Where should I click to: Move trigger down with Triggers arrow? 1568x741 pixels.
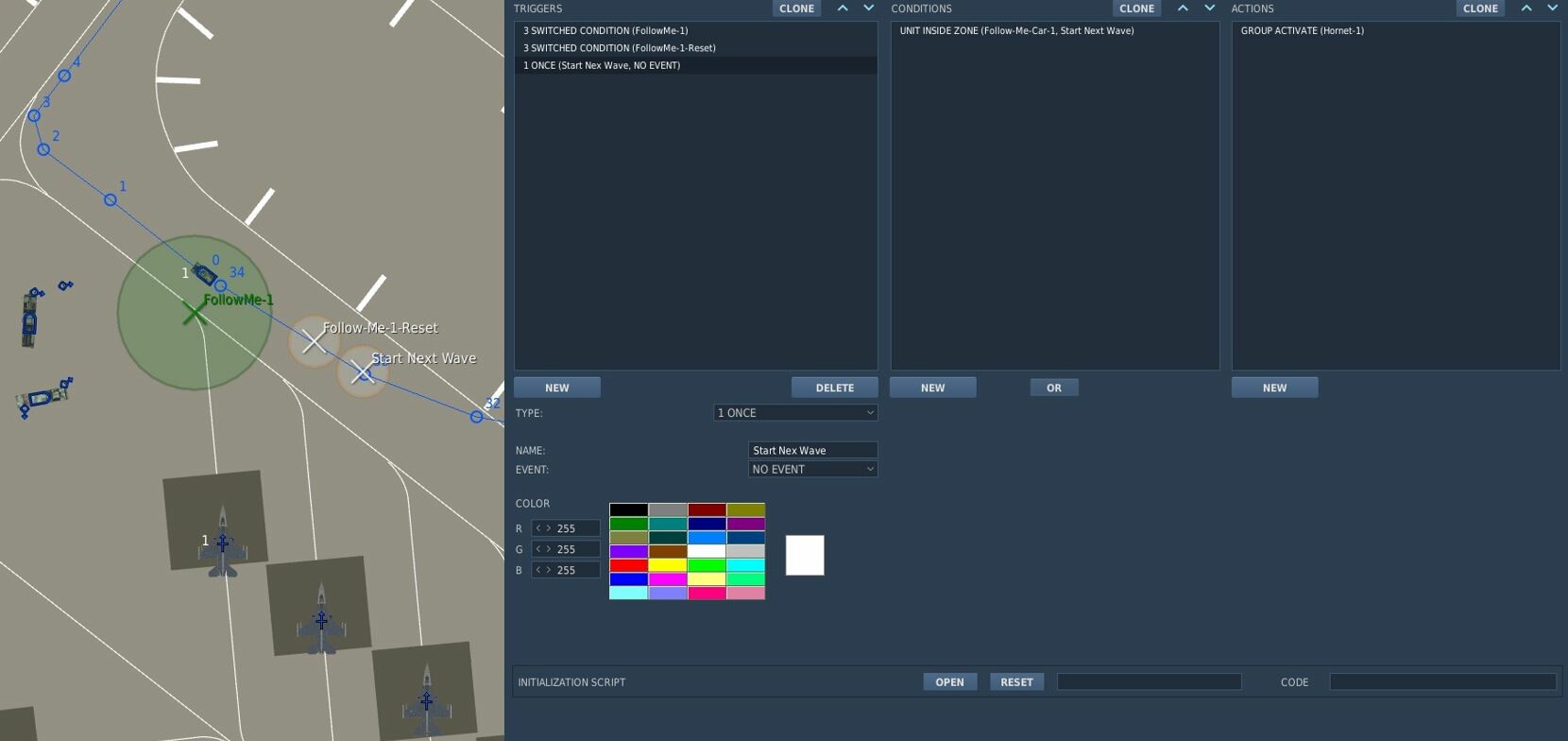point(869,9)
